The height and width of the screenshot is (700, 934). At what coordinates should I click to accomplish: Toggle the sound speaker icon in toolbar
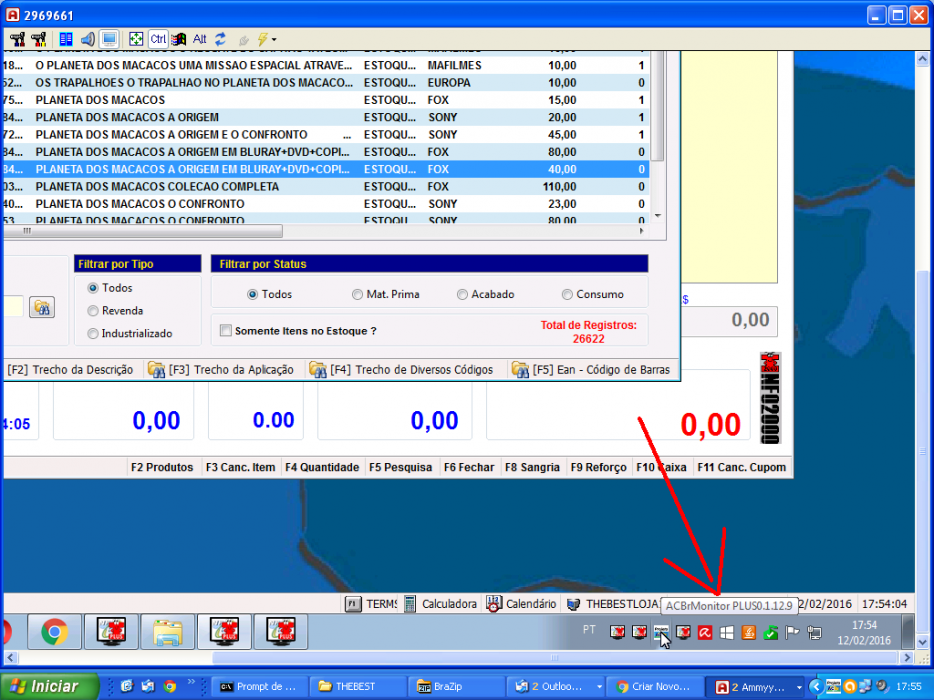[x=88, y=39]
